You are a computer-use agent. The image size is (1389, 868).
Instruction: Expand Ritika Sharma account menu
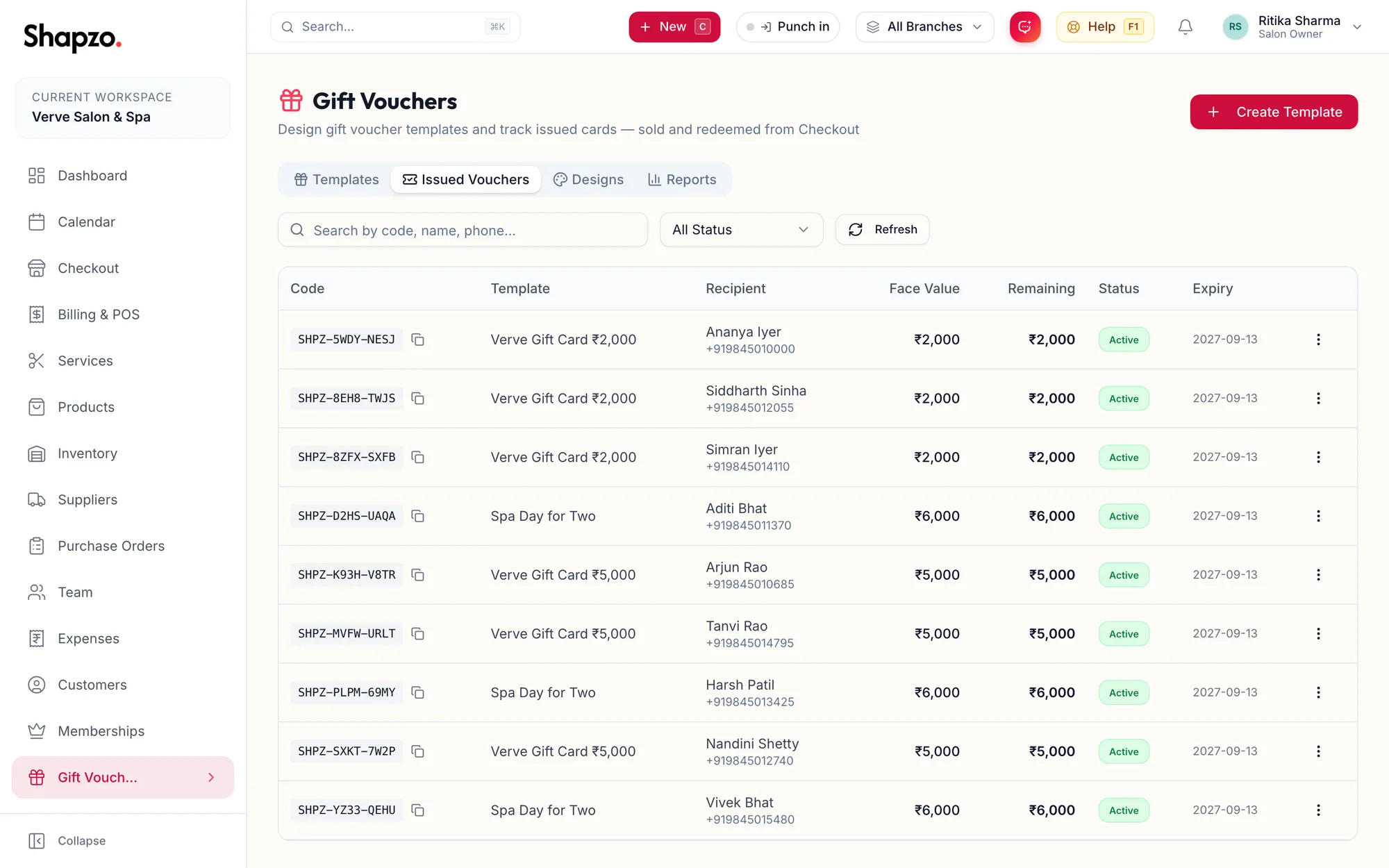[1292, 27]
